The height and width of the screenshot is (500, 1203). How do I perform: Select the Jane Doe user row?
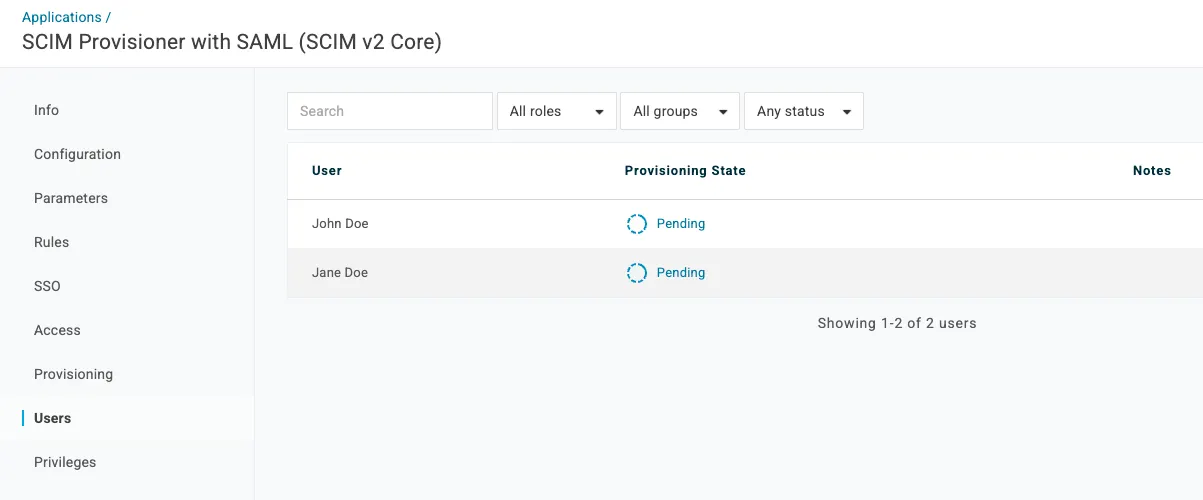(340, 273)
